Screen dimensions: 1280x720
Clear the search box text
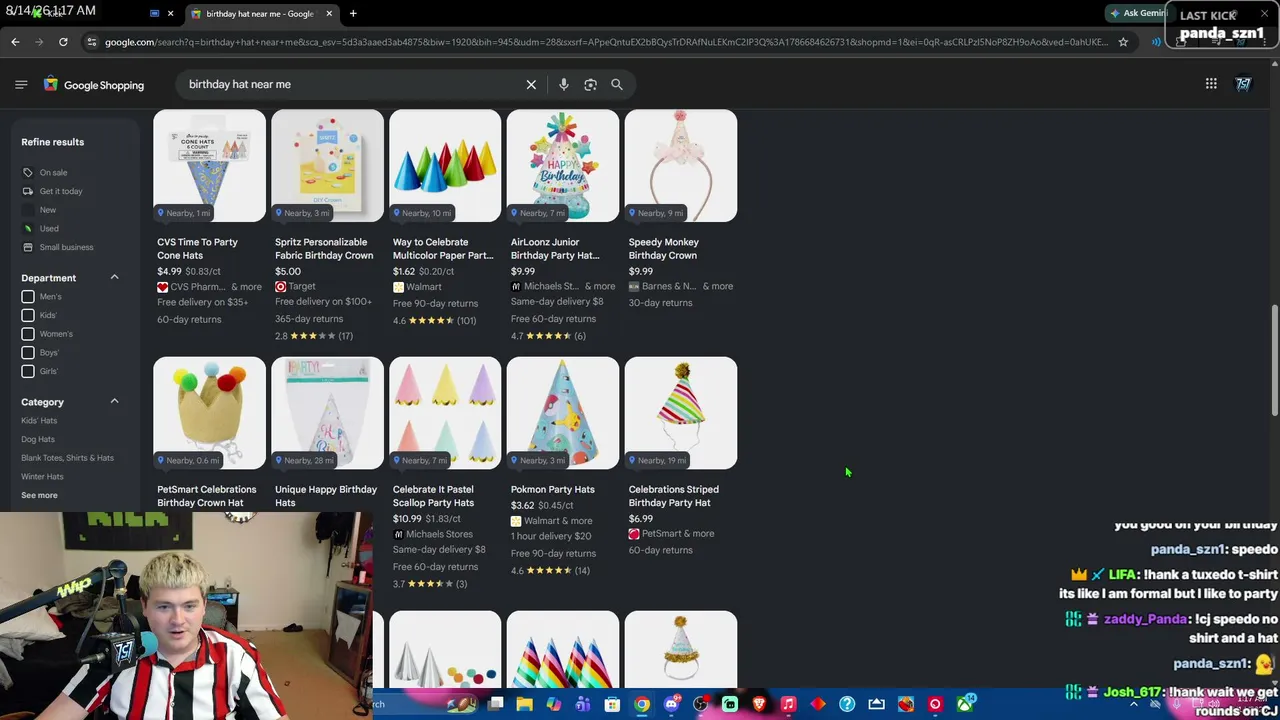pyautogui.click(x=531, y=84)
